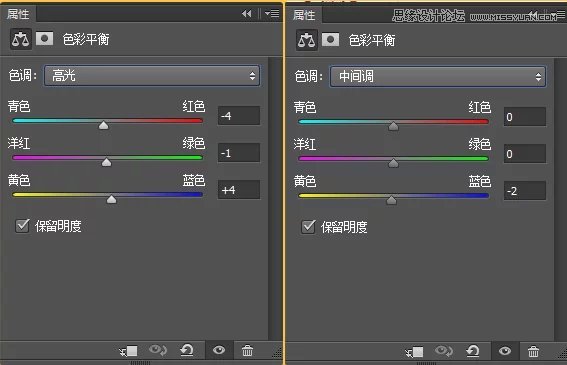Toggle layer visibility eye in right panel
The image size is (567, 365).
(x=505, y=351)
